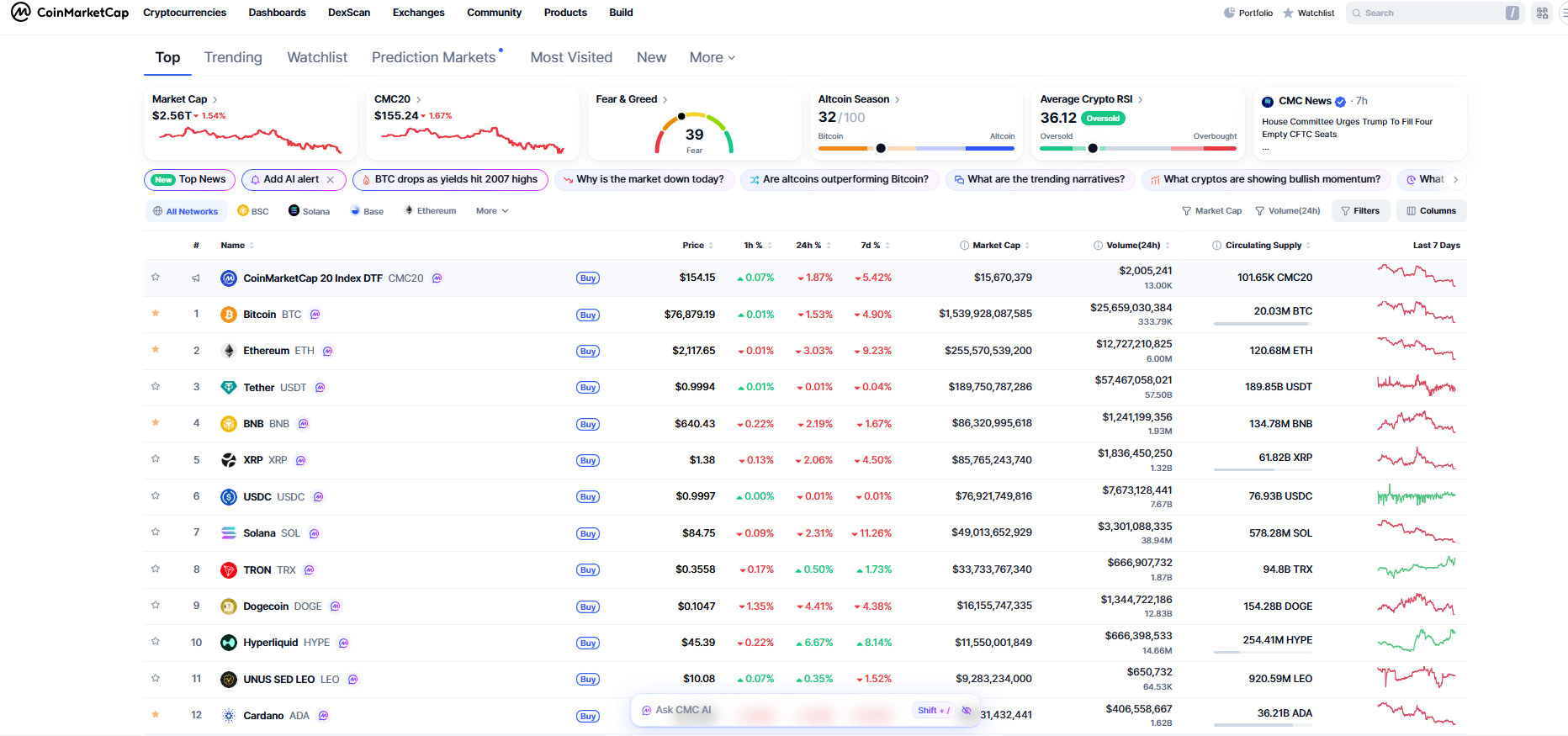Image resolution: width=1568 pixels, height=736 pixels.
Task: Expand the More tab dropdown
Action: coord(712,57)
